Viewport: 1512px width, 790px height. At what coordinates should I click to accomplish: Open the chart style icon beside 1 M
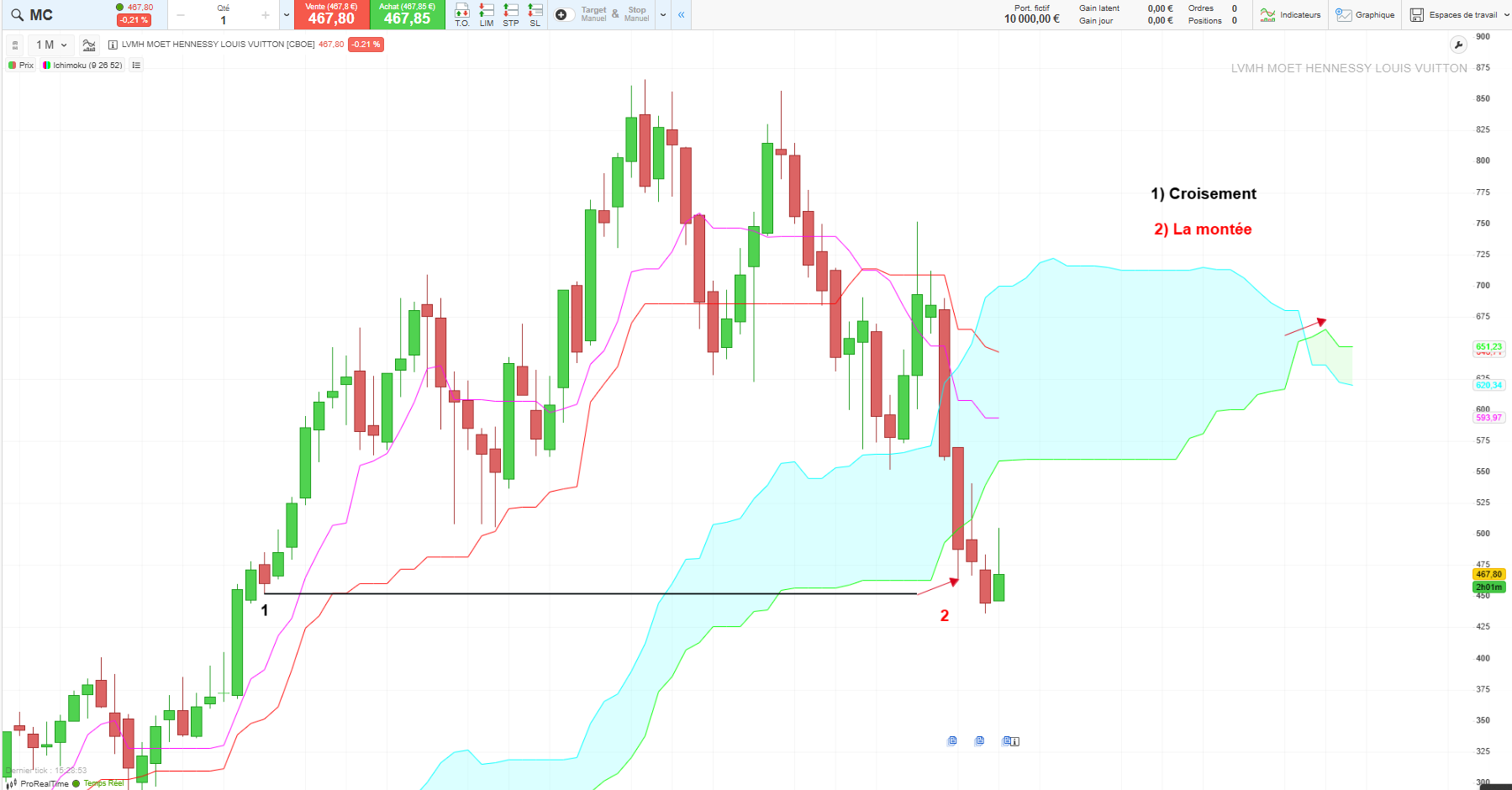point(89,45)
